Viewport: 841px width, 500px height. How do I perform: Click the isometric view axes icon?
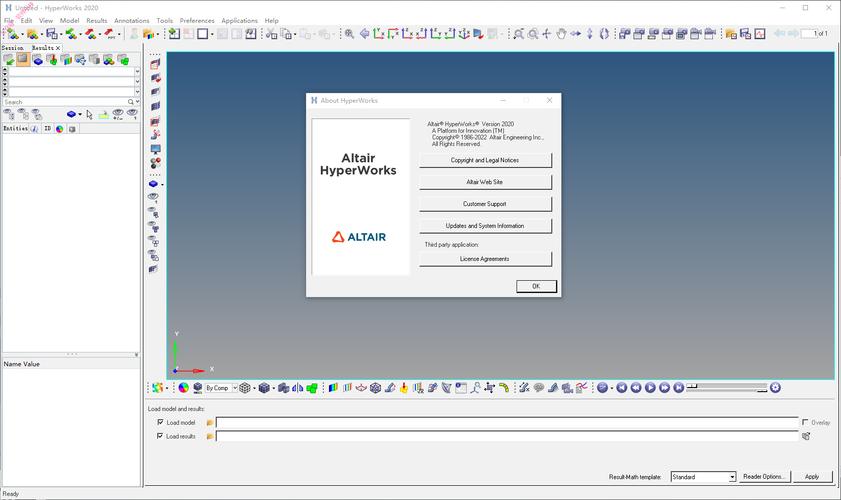[x=464, y=34]
